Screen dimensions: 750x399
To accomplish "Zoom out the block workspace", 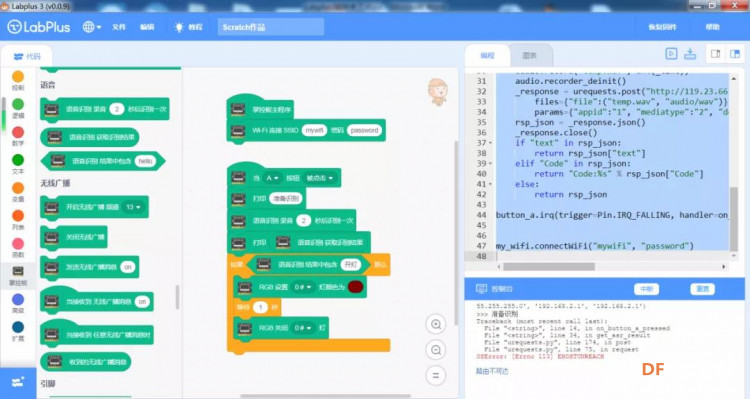I will point(436,350).
